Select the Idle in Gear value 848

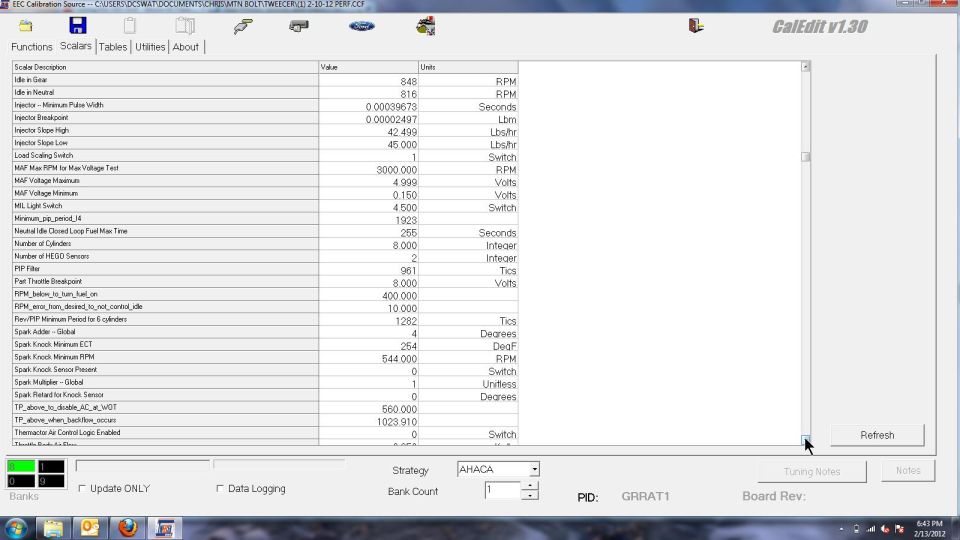tap(369, 81)
